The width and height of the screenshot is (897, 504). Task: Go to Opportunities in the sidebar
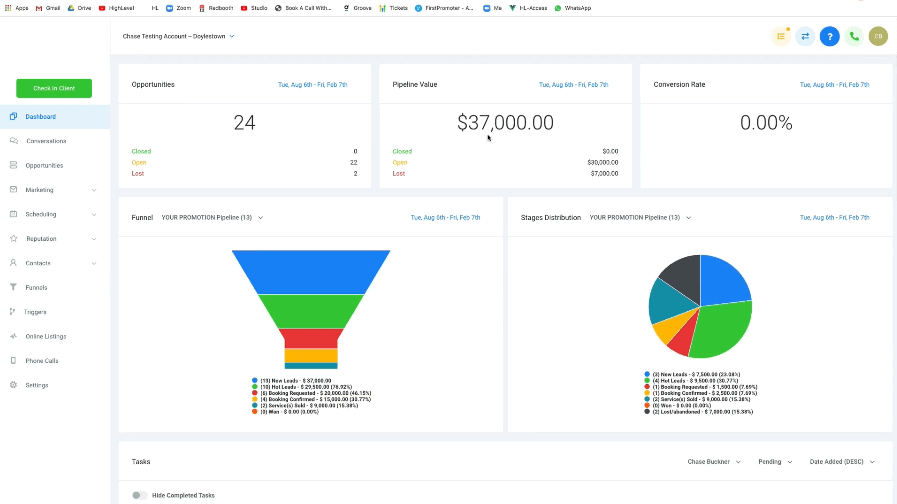pyautogui.click(x=44, y=166)
